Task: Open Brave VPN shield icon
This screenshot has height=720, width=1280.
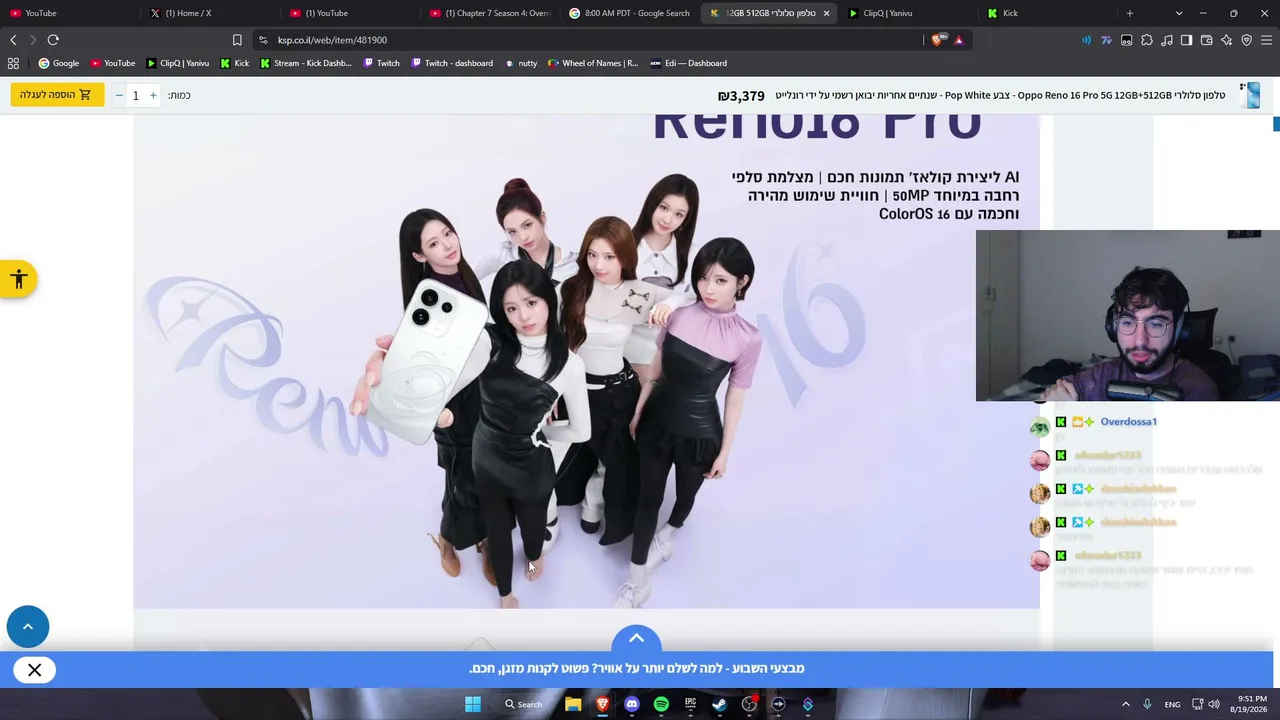Action: [x=1247, y=40]
